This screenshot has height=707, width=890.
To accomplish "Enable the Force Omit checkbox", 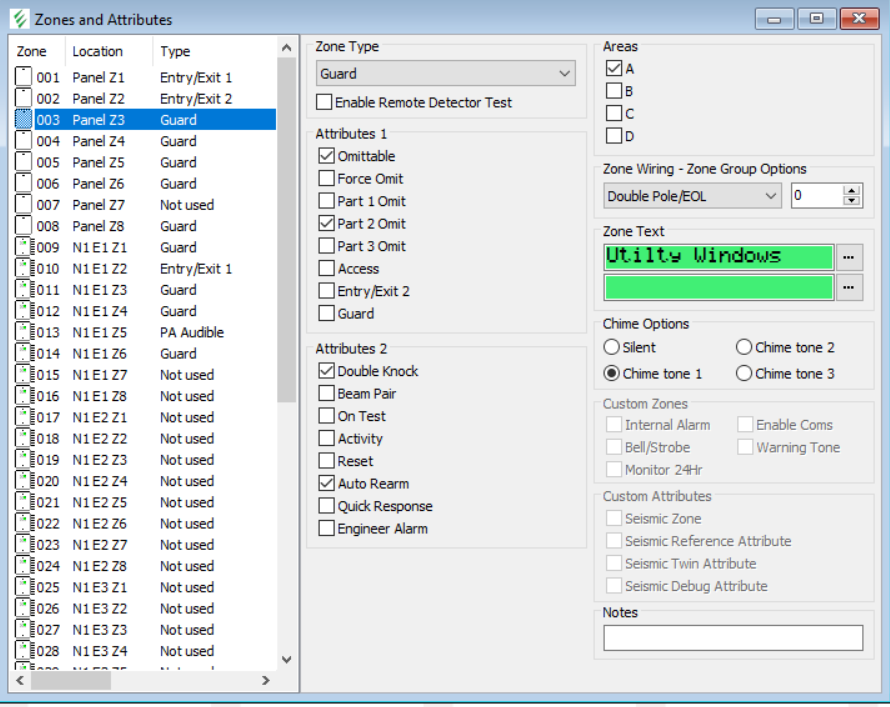I will tap(327, 179).
